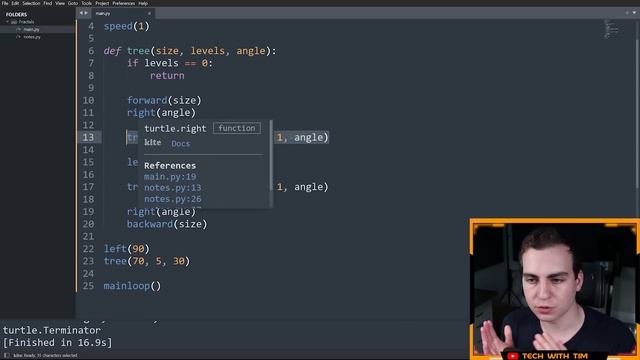Viewport: 640px width, 360px height.
Task: Open the Edit menu
Action: (15, 3)
